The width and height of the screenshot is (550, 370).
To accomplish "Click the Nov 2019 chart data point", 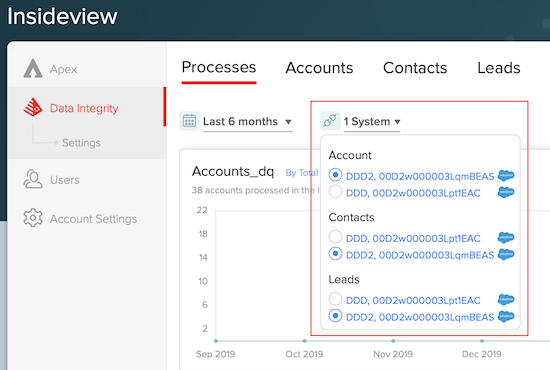I will 393,341.
